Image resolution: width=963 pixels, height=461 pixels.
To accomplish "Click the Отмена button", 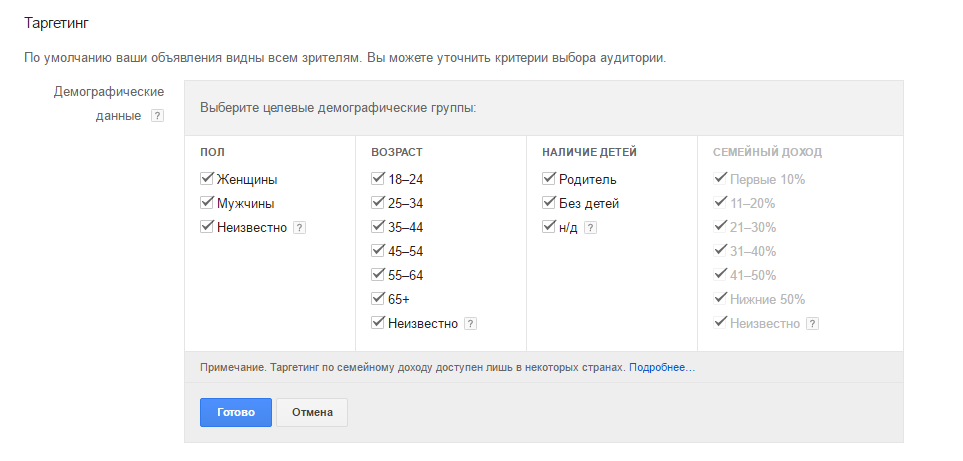I will tap(312, 412).
